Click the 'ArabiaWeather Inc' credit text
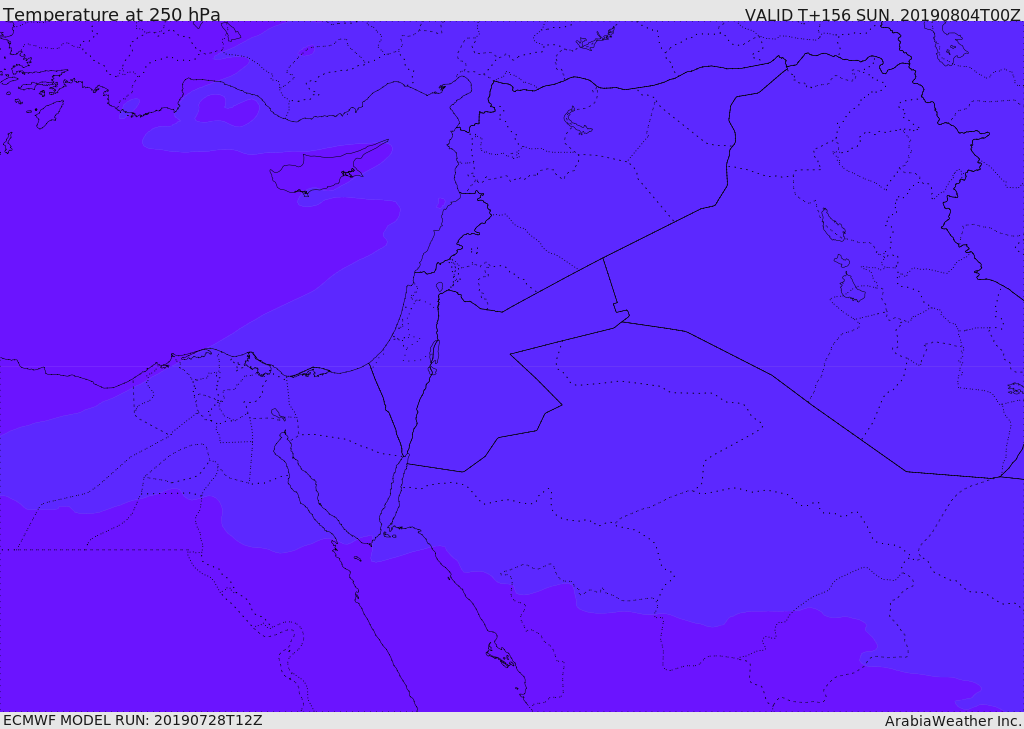The height and width of the screenshot is (729, 1024). (953, 721)
